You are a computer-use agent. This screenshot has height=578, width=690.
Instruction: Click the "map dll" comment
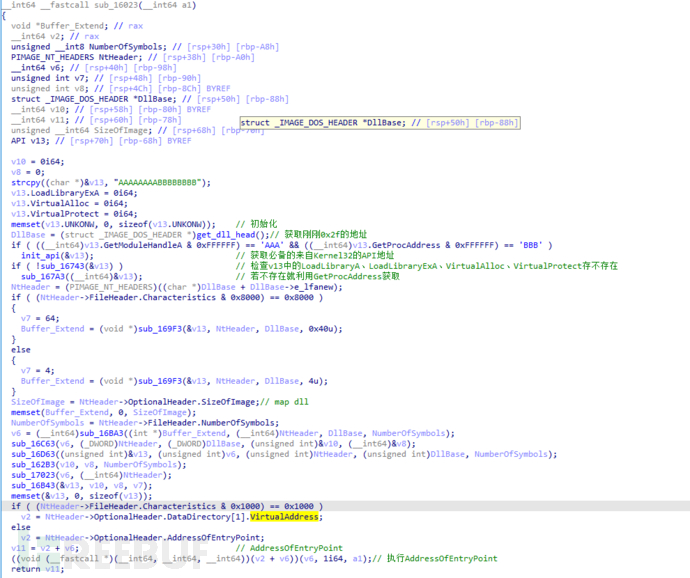286,402
